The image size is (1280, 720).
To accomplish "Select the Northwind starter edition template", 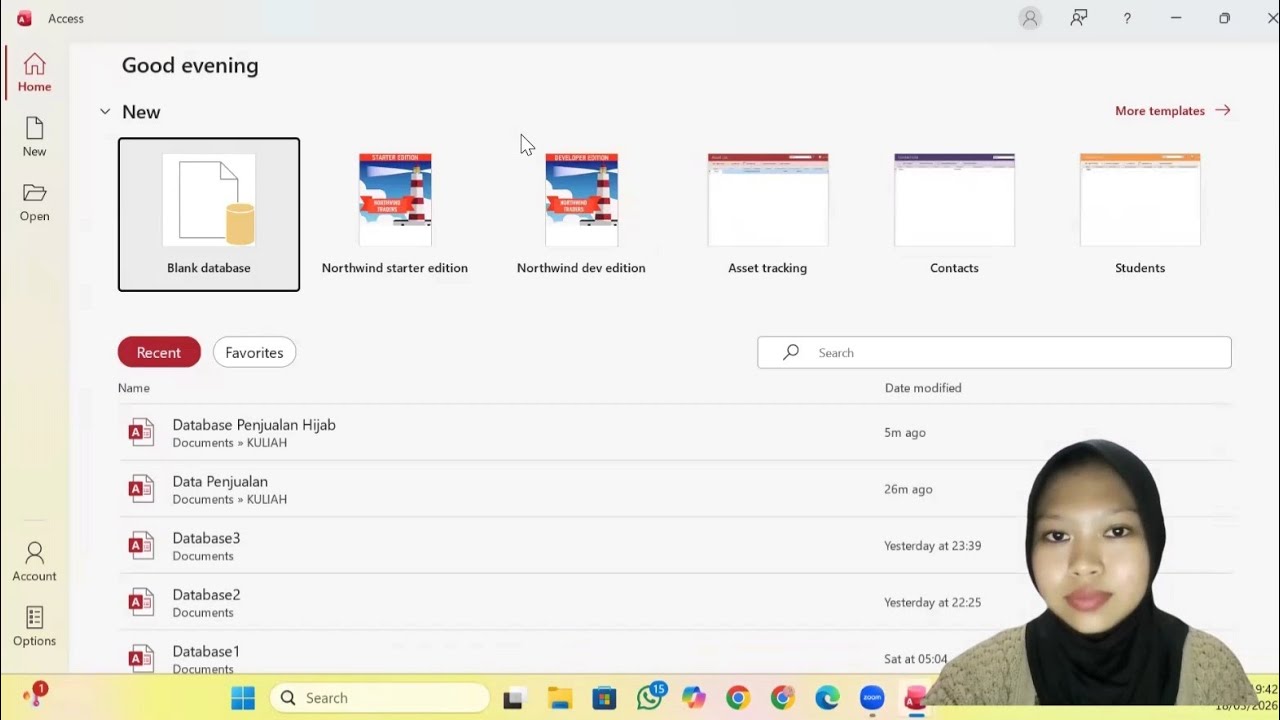I will coord(395,214).
